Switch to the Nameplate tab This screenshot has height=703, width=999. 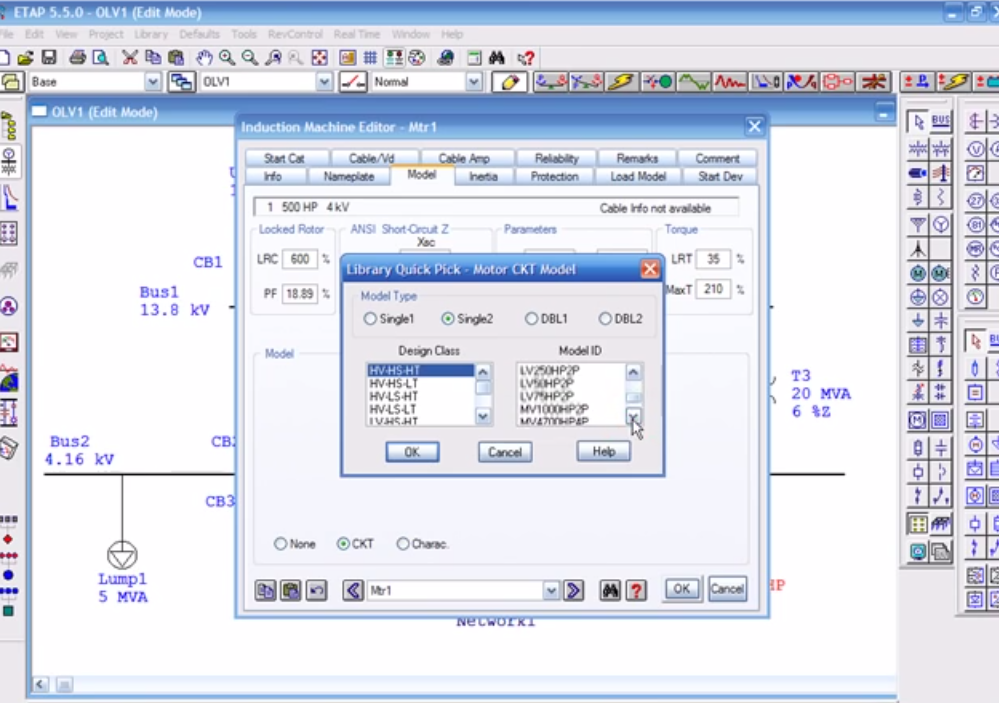(x=349, y=177)
